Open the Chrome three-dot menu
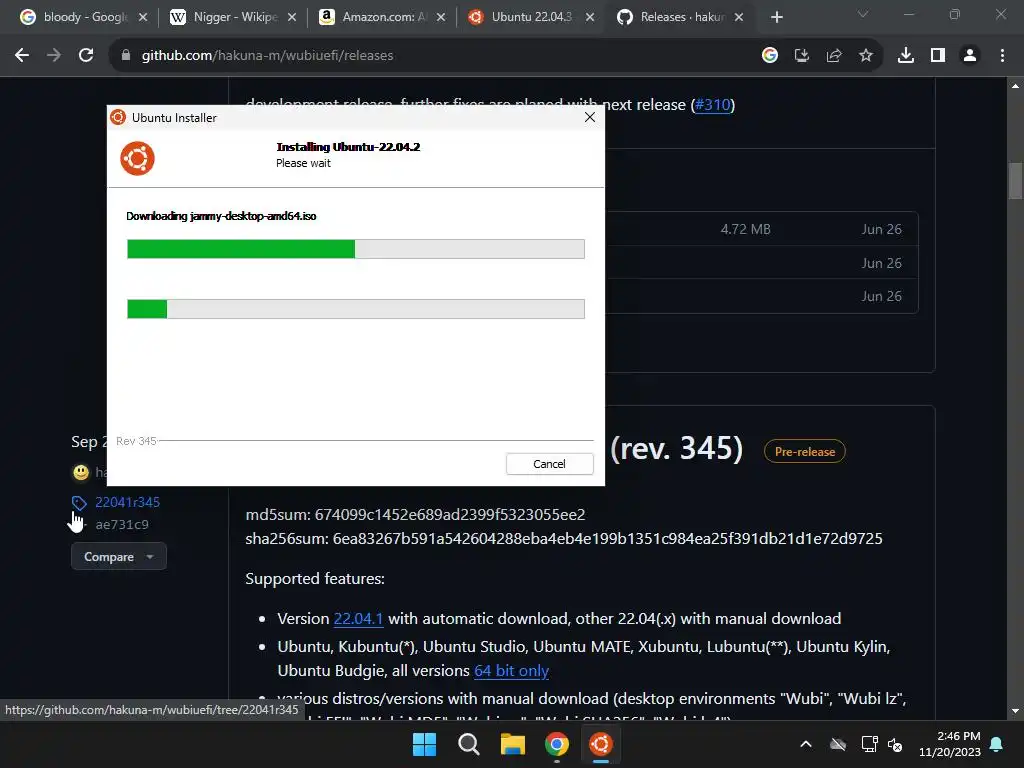This screenshot has height=768, width=1024. (x=1002, y=56)
